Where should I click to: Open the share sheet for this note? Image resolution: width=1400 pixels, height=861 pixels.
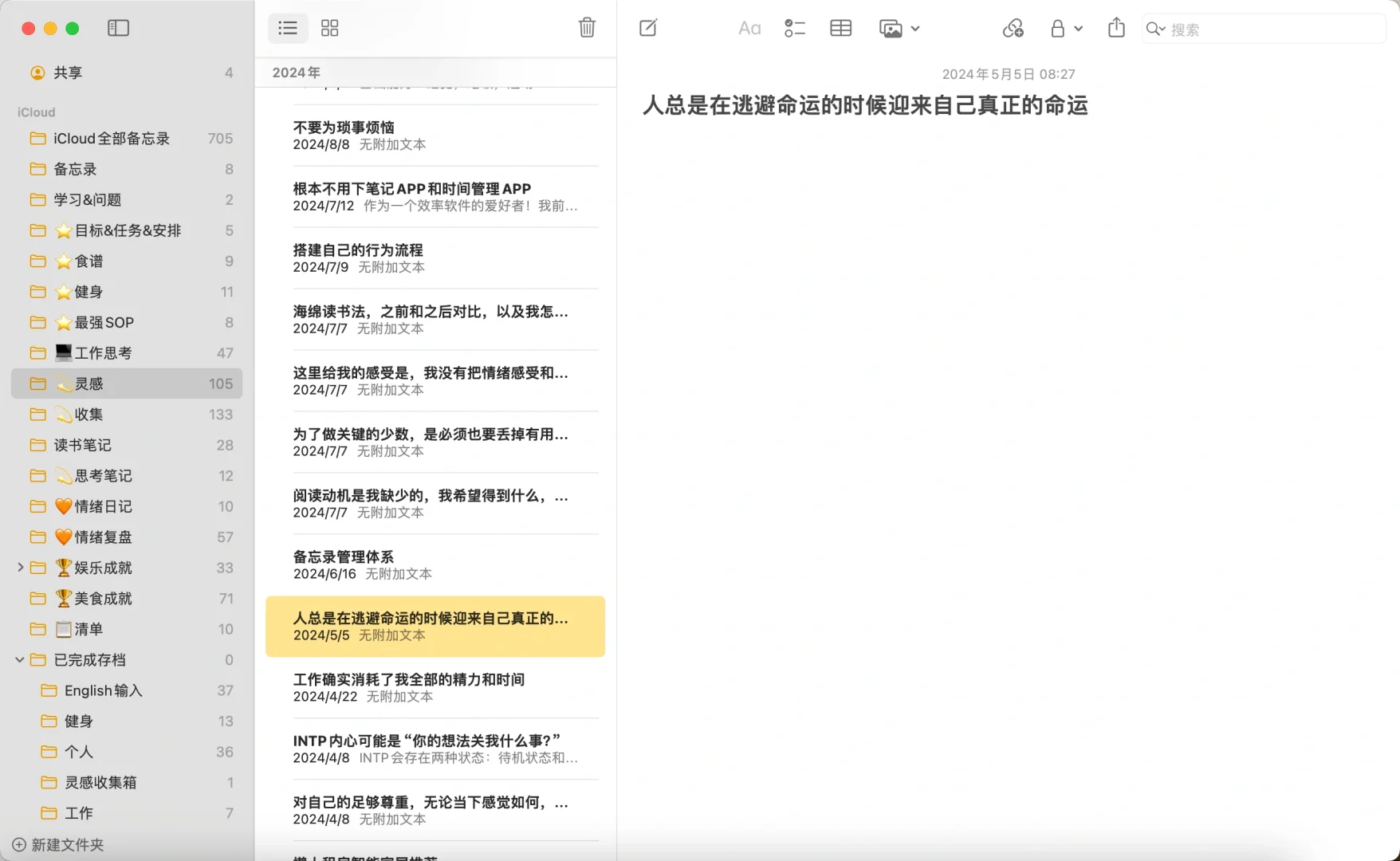1115,28
